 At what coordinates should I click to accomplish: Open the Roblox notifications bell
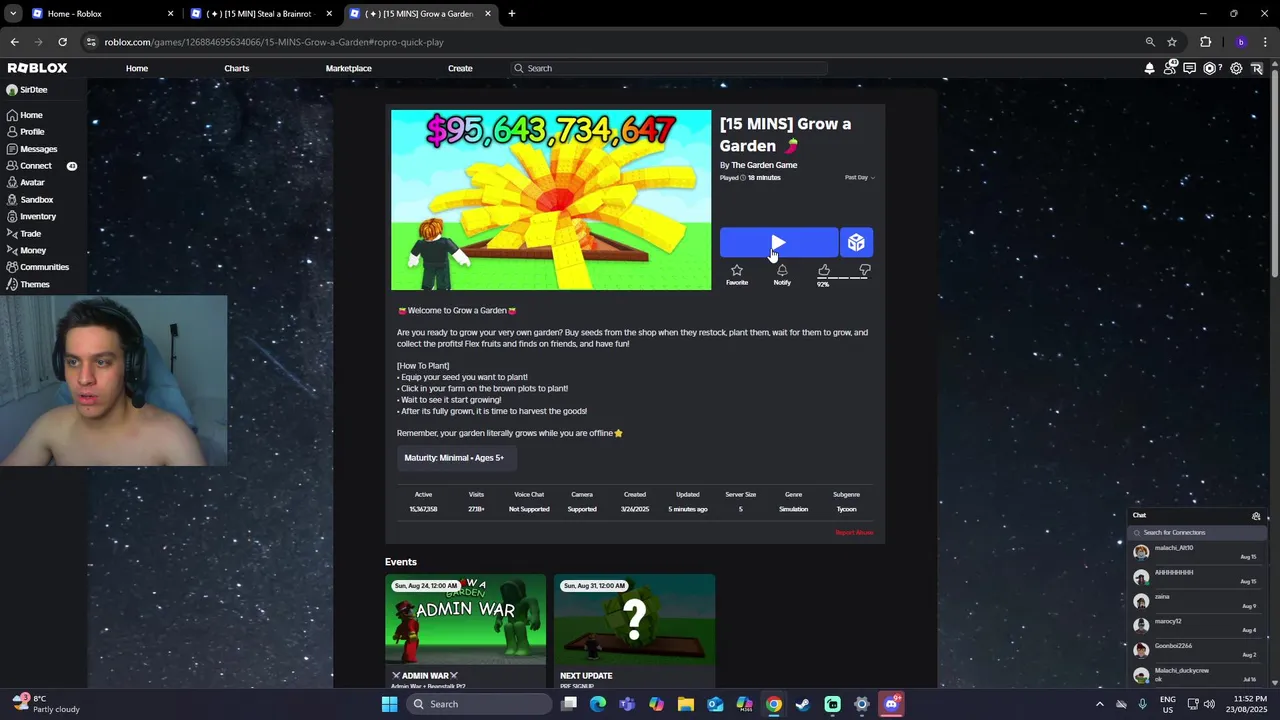(x=1150, y=68)
